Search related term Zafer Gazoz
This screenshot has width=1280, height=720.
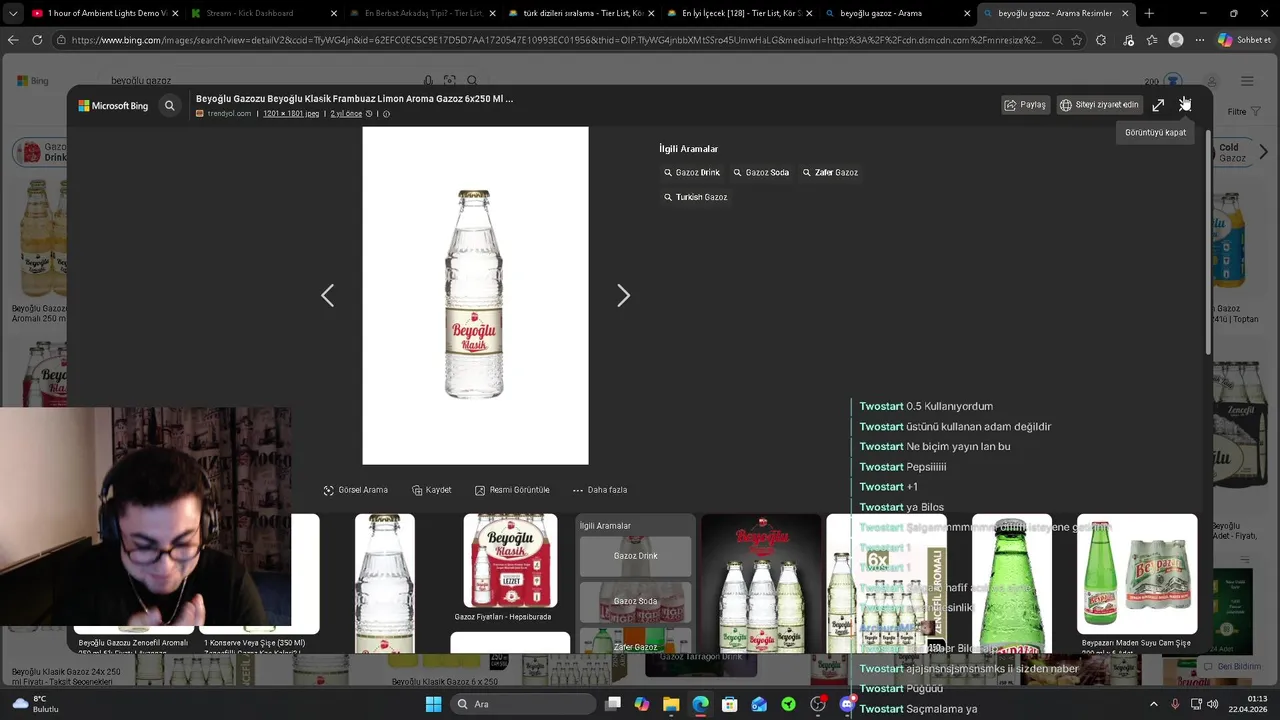tap(830, 173)
